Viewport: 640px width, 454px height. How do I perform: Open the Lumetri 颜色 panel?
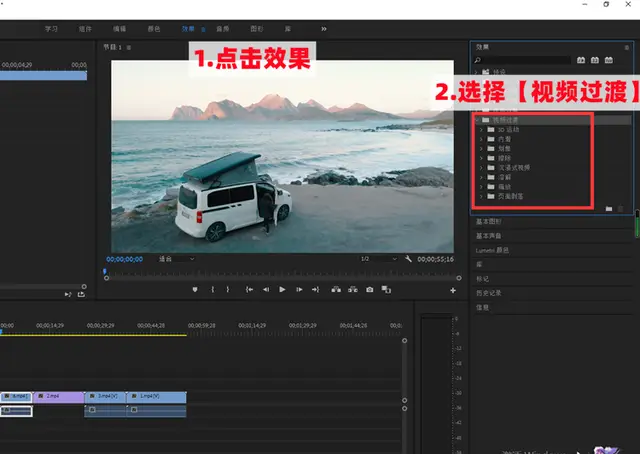[x=492, y=250]
